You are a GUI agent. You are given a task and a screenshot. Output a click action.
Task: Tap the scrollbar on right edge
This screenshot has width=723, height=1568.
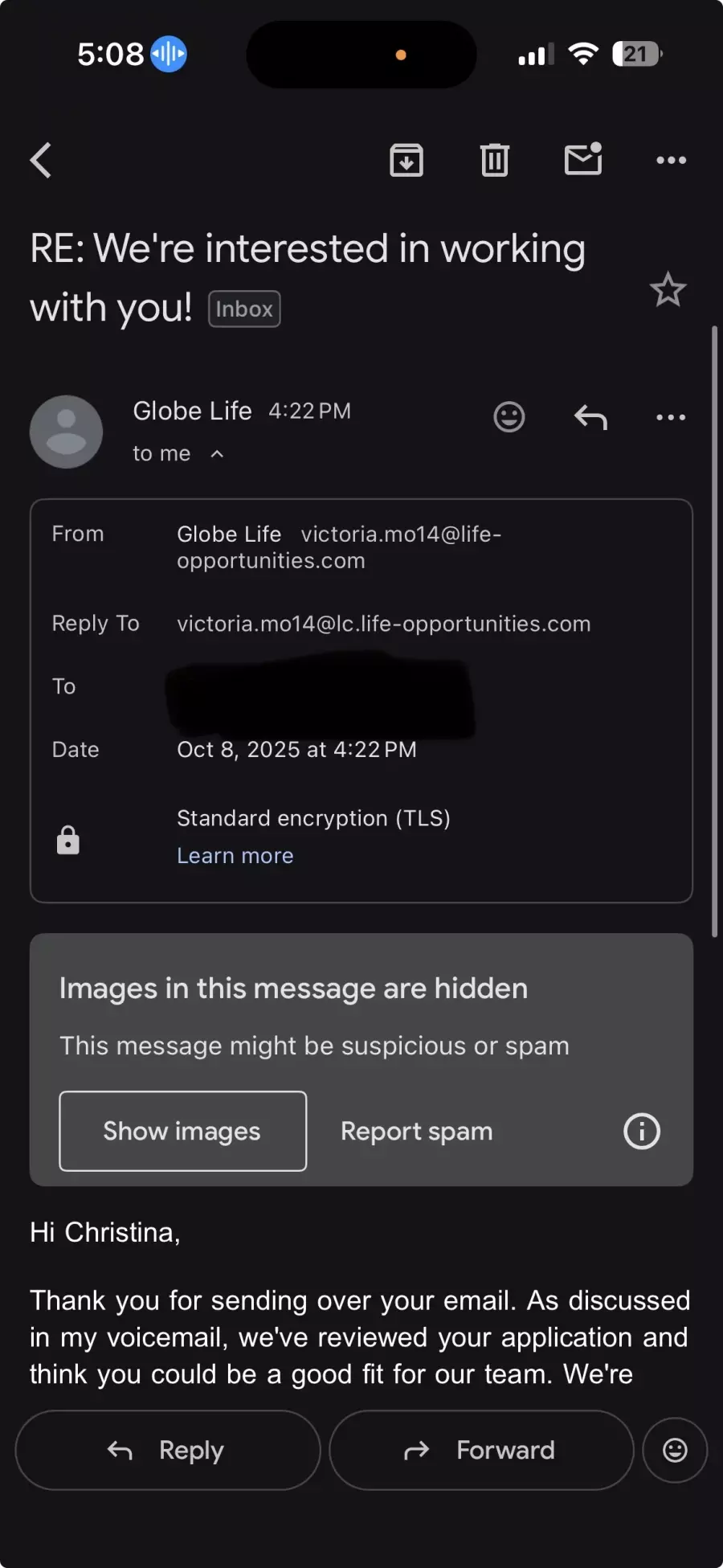click(x=713, y=631)
